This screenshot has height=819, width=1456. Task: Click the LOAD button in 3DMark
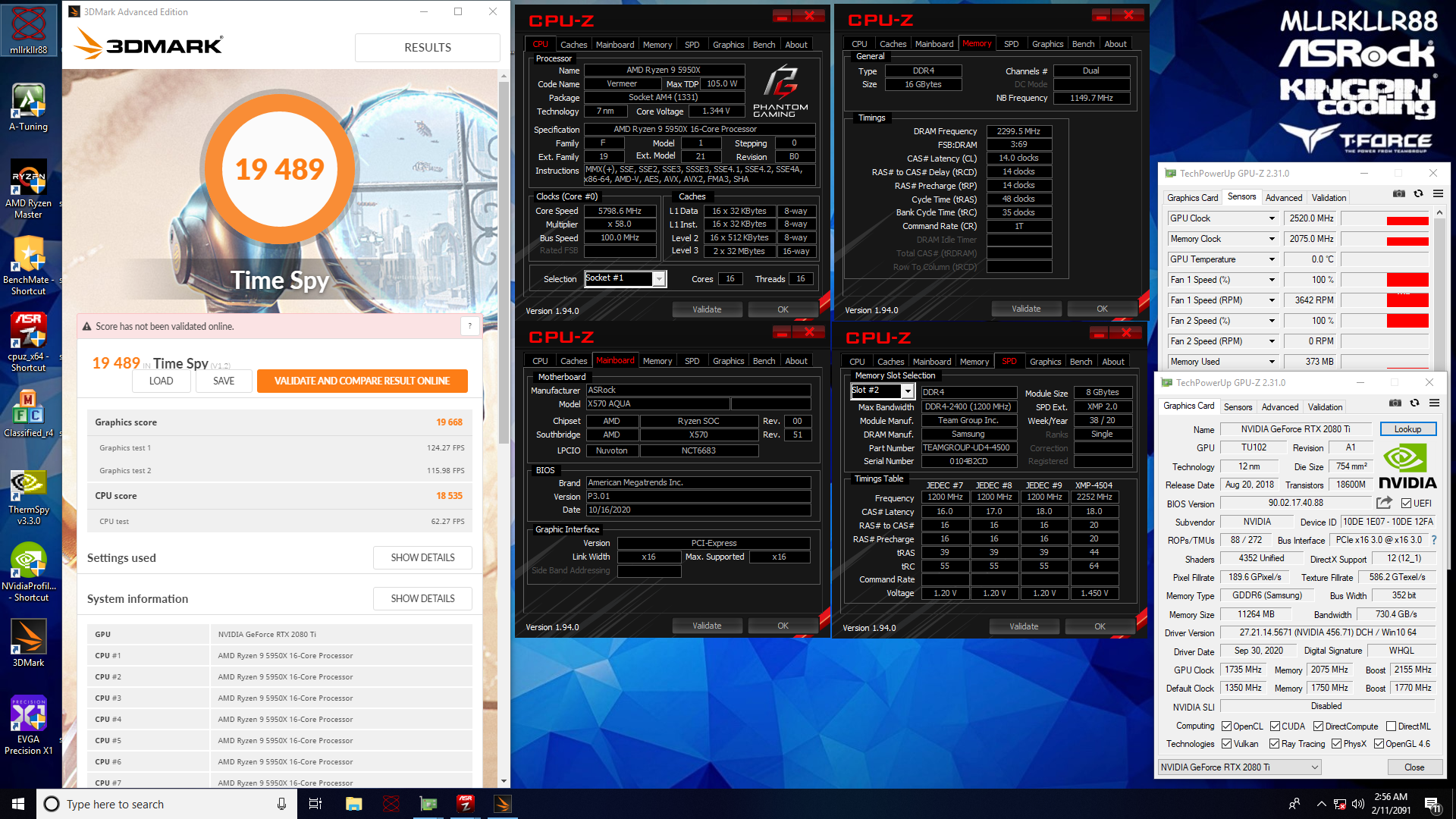click(x=161, y=381)
